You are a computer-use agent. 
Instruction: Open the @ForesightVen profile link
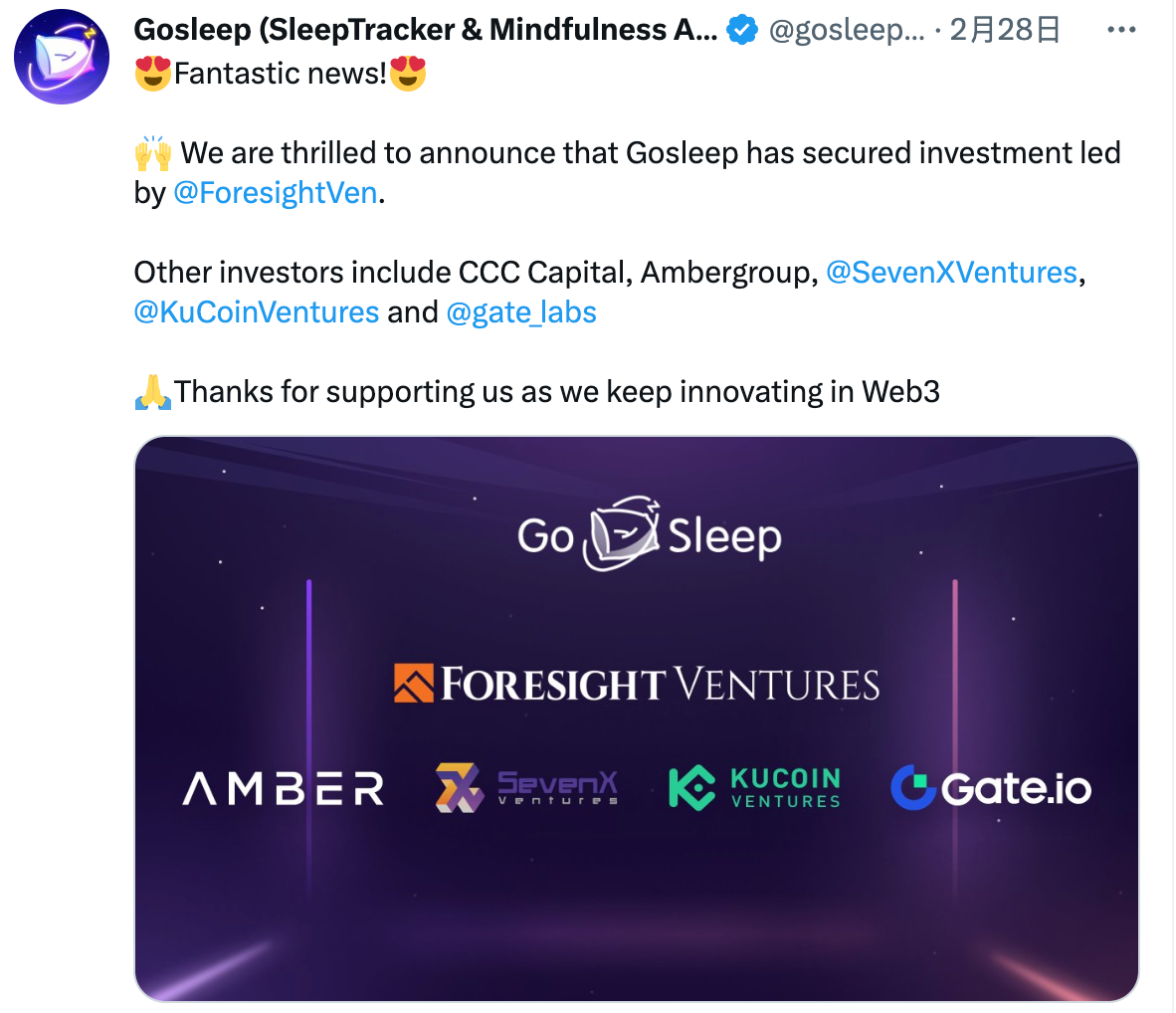point(276,192)
